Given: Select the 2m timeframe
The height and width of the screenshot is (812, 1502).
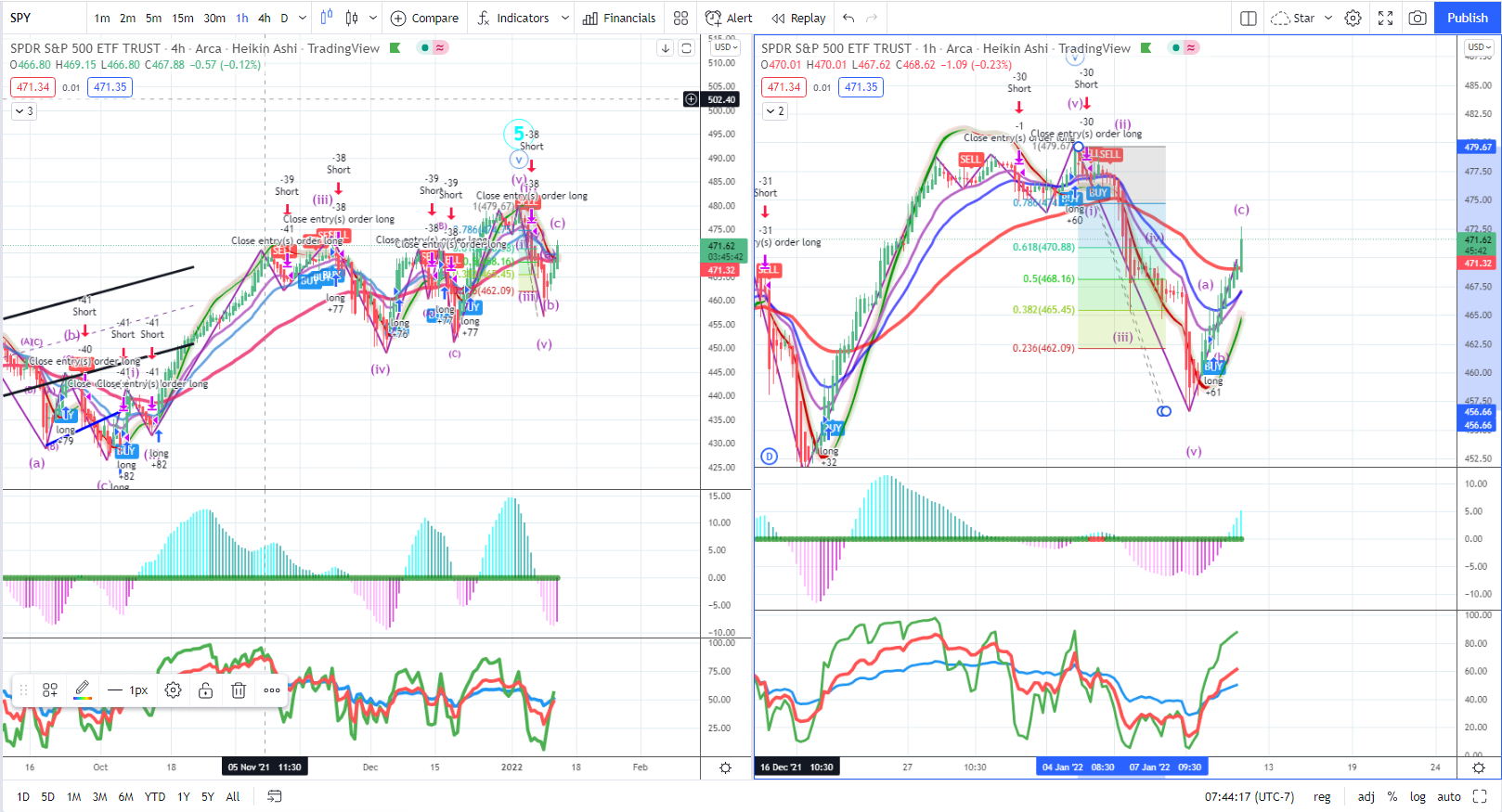Looking at the screenshot, I should tap(128, 18).
